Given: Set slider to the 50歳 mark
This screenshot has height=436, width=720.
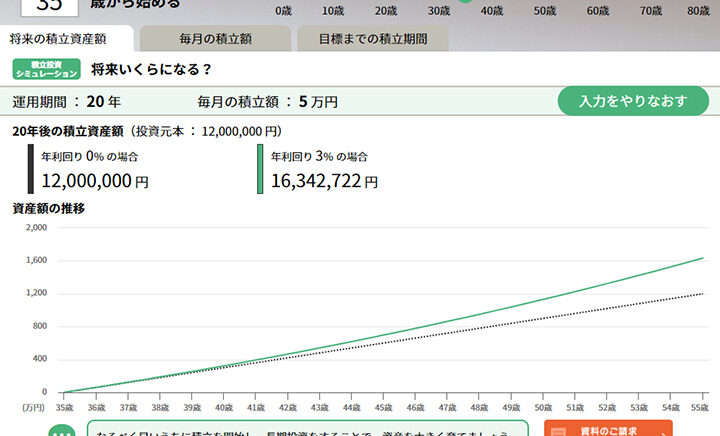Looking at the screenshot, I should [x=545, y=11].
